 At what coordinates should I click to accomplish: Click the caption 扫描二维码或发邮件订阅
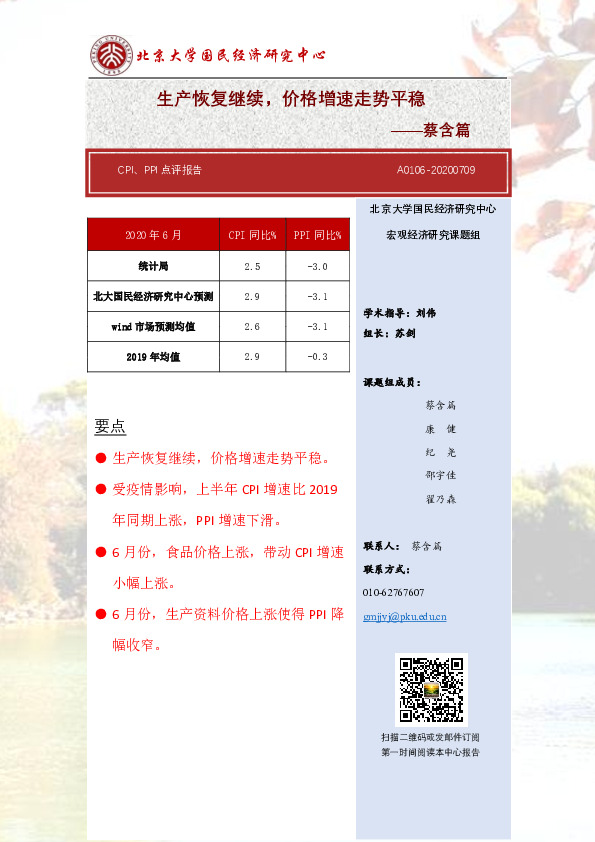[x=430, y=737]
